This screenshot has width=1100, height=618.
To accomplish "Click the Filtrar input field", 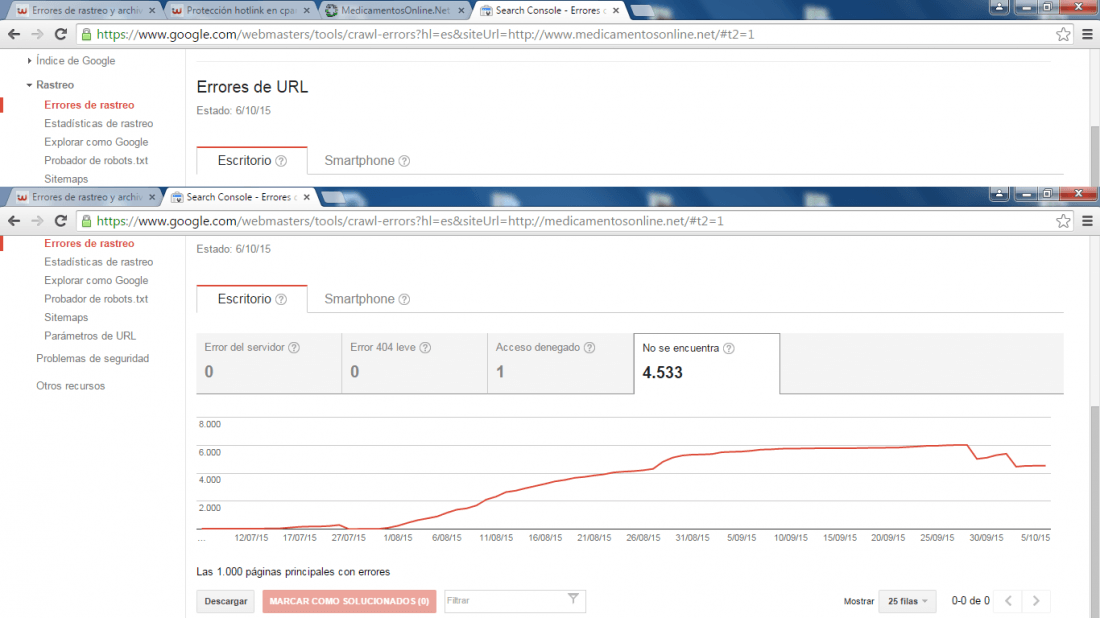I will 515,600.
